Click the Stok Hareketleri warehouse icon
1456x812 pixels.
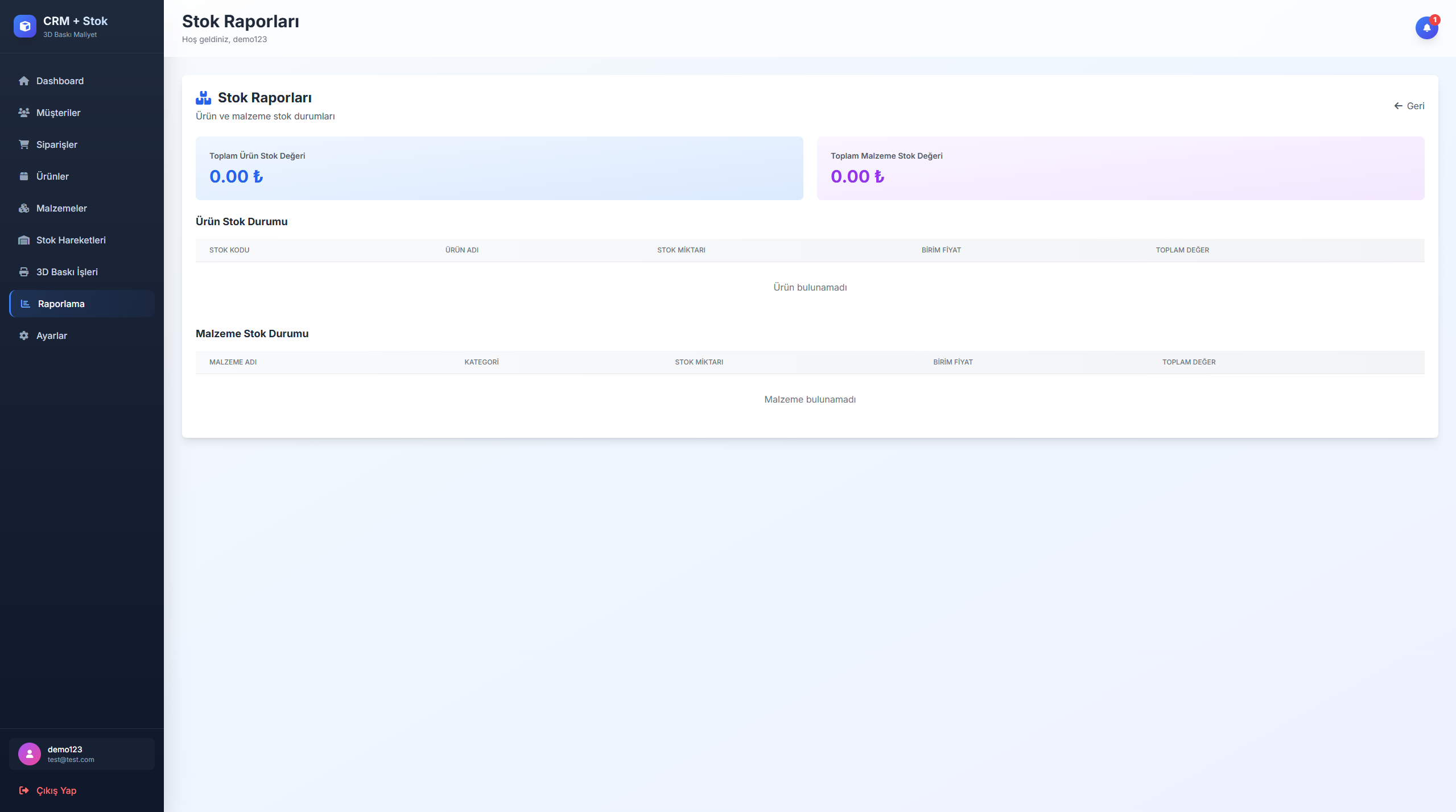(24, 240)
